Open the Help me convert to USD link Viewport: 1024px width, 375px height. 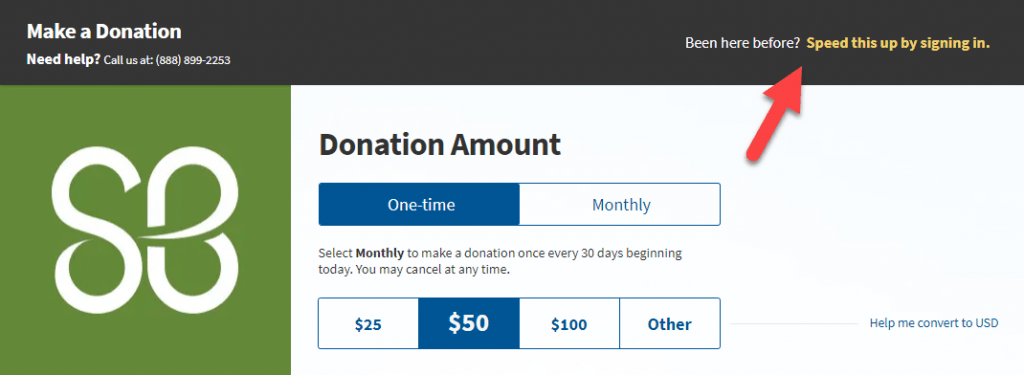click(x=934, y=323)
